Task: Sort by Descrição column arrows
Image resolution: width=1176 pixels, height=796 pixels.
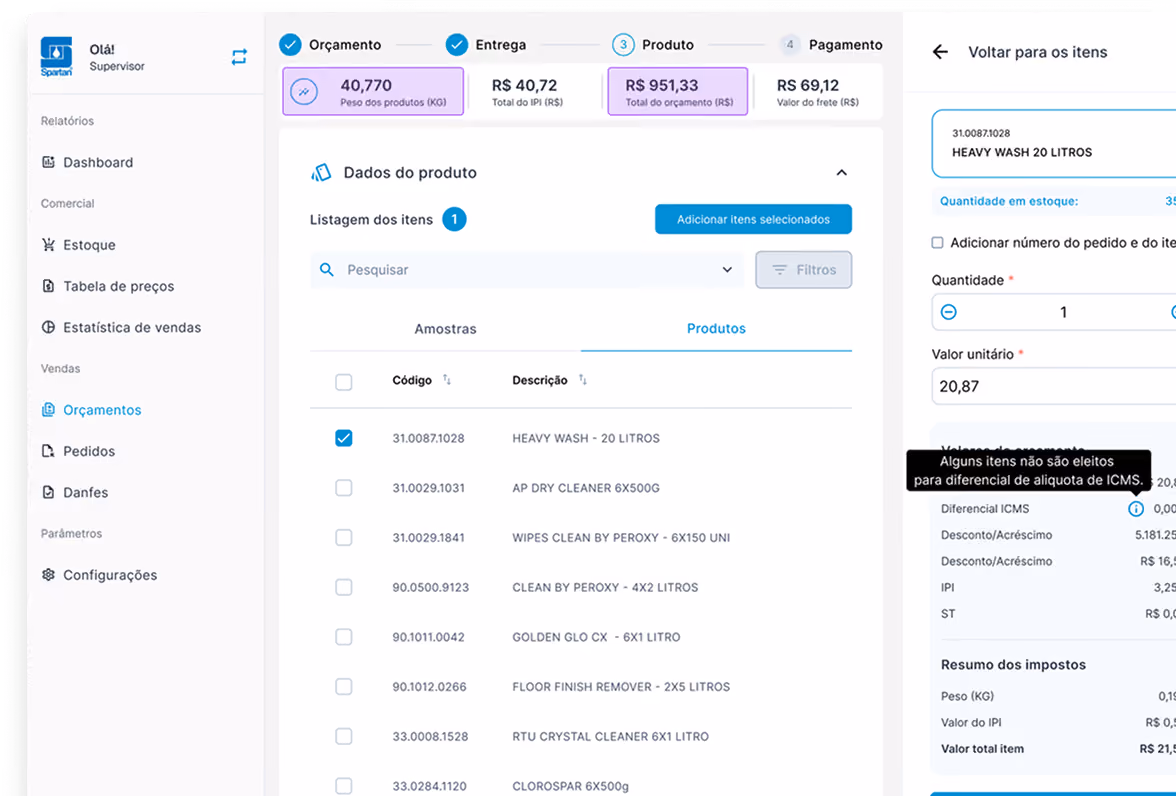Action: pyautogui.click(x=583, y=380)
